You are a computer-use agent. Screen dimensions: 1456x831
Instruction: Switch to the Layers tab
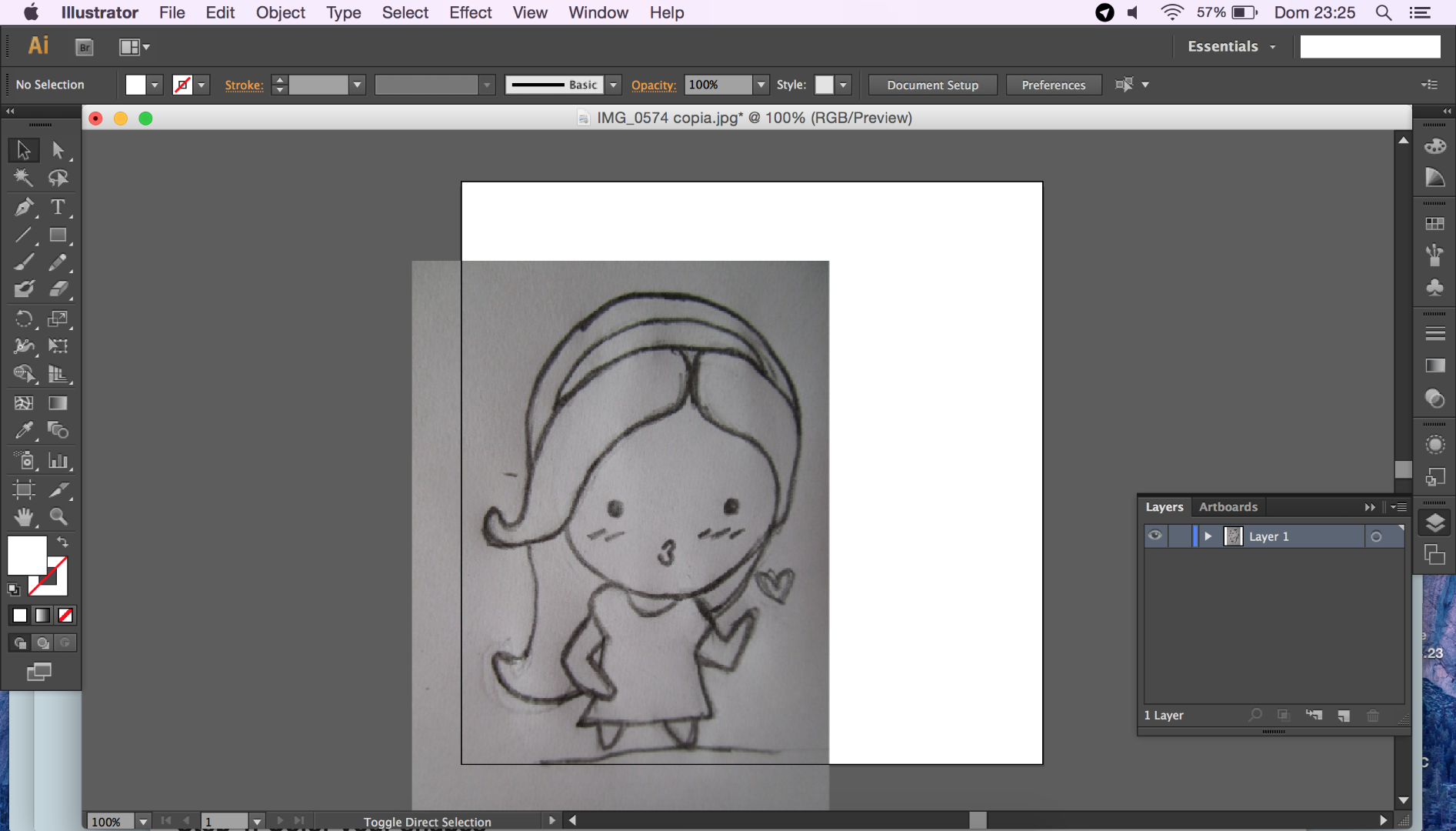pos(1164,507)
